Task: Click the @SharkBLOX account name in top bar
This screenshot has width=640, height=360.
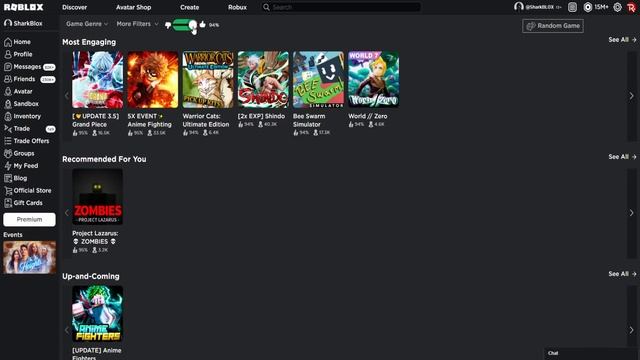Action: (x=539, y=7)
